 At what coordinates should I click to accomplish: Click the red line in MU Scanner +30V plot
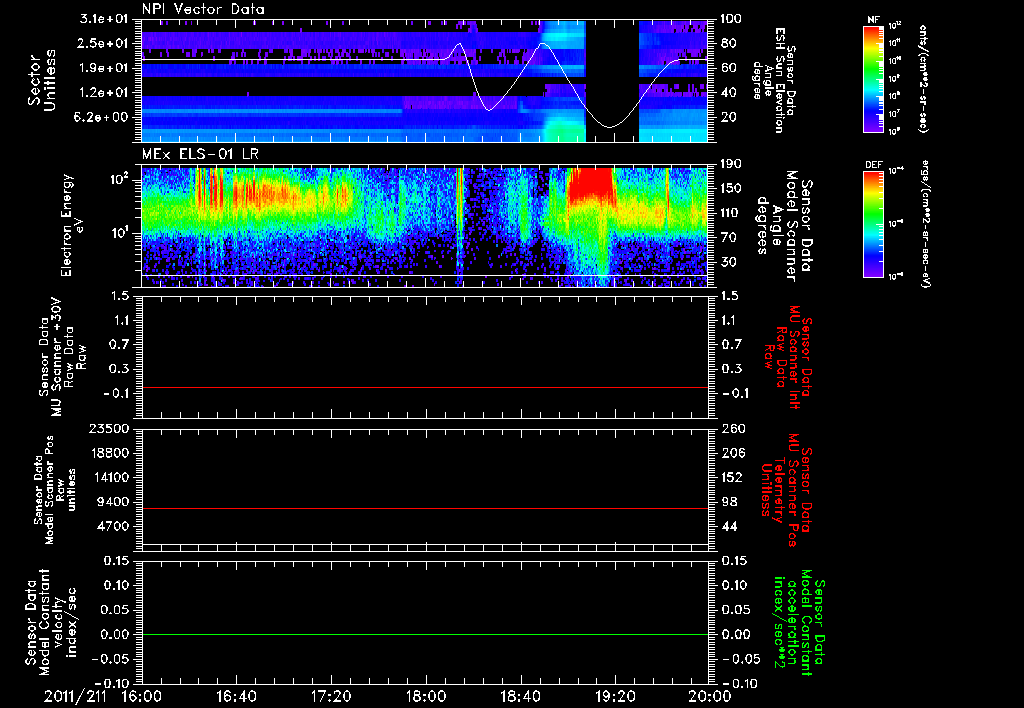424,387
